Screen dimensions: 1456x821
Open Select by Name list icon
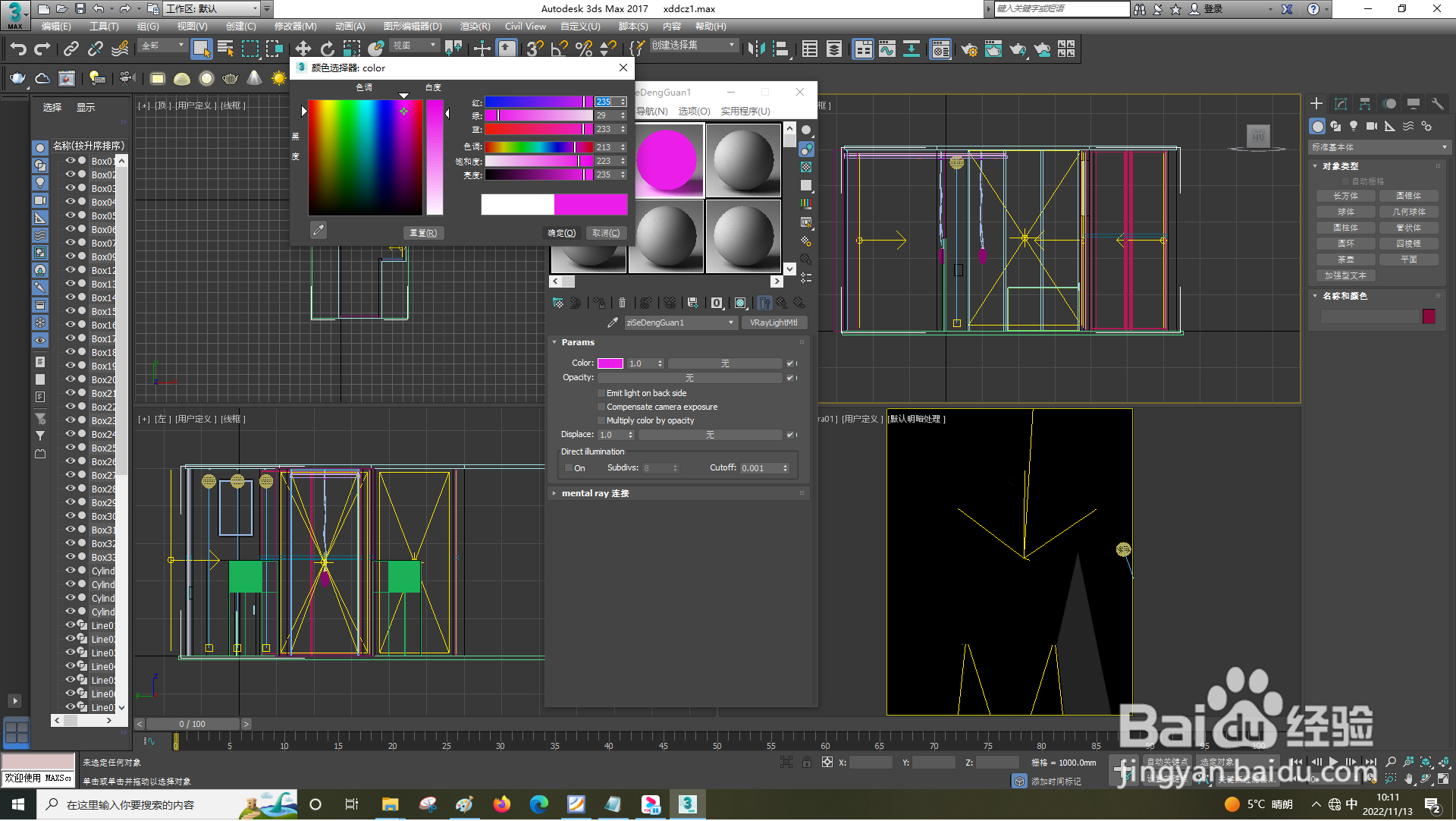pos(225,49)
